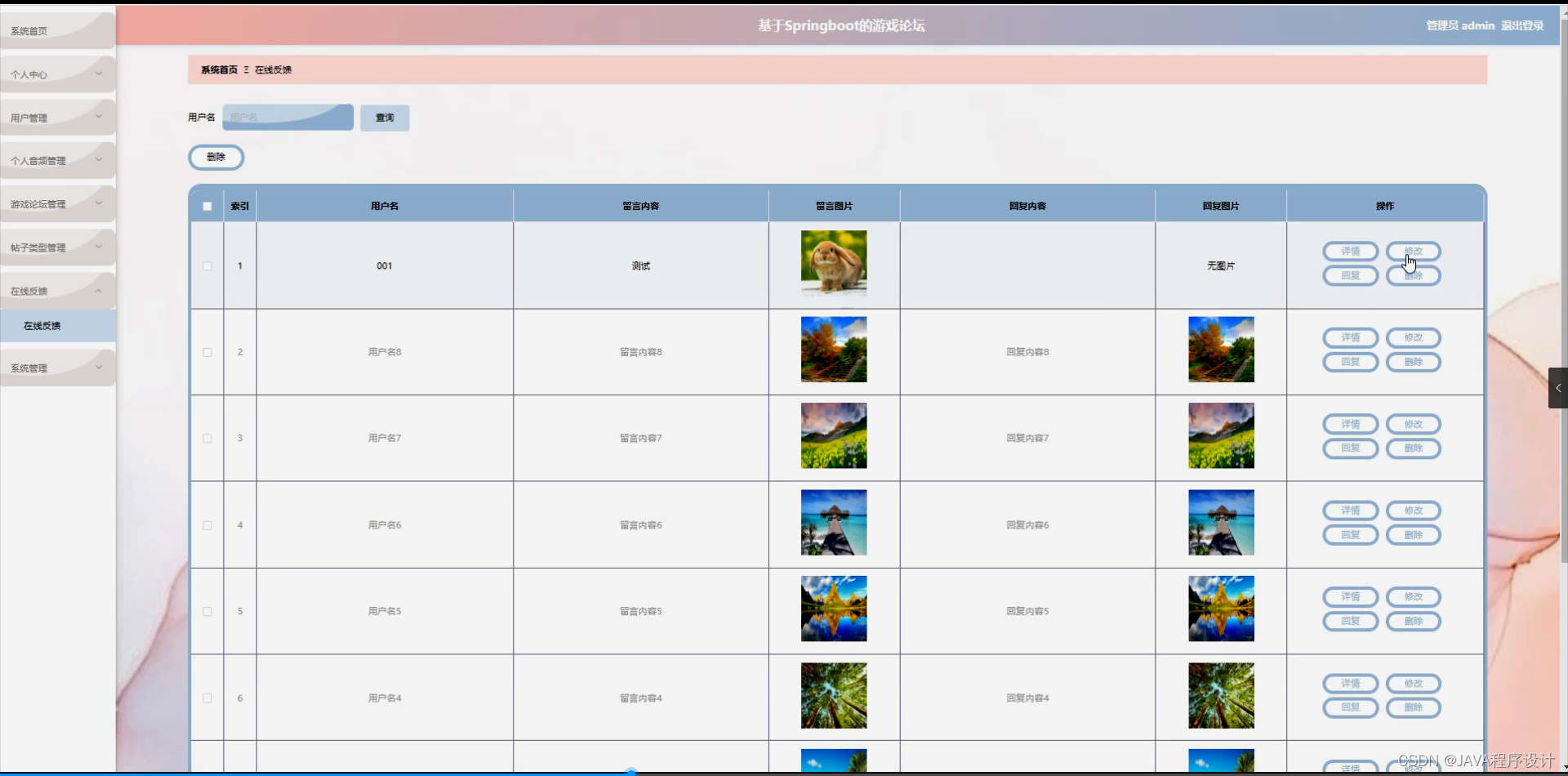Expand the 个人音频管理 sidebar menu
This screenshot has width=1568, height=776.
[x=57, y=161]
